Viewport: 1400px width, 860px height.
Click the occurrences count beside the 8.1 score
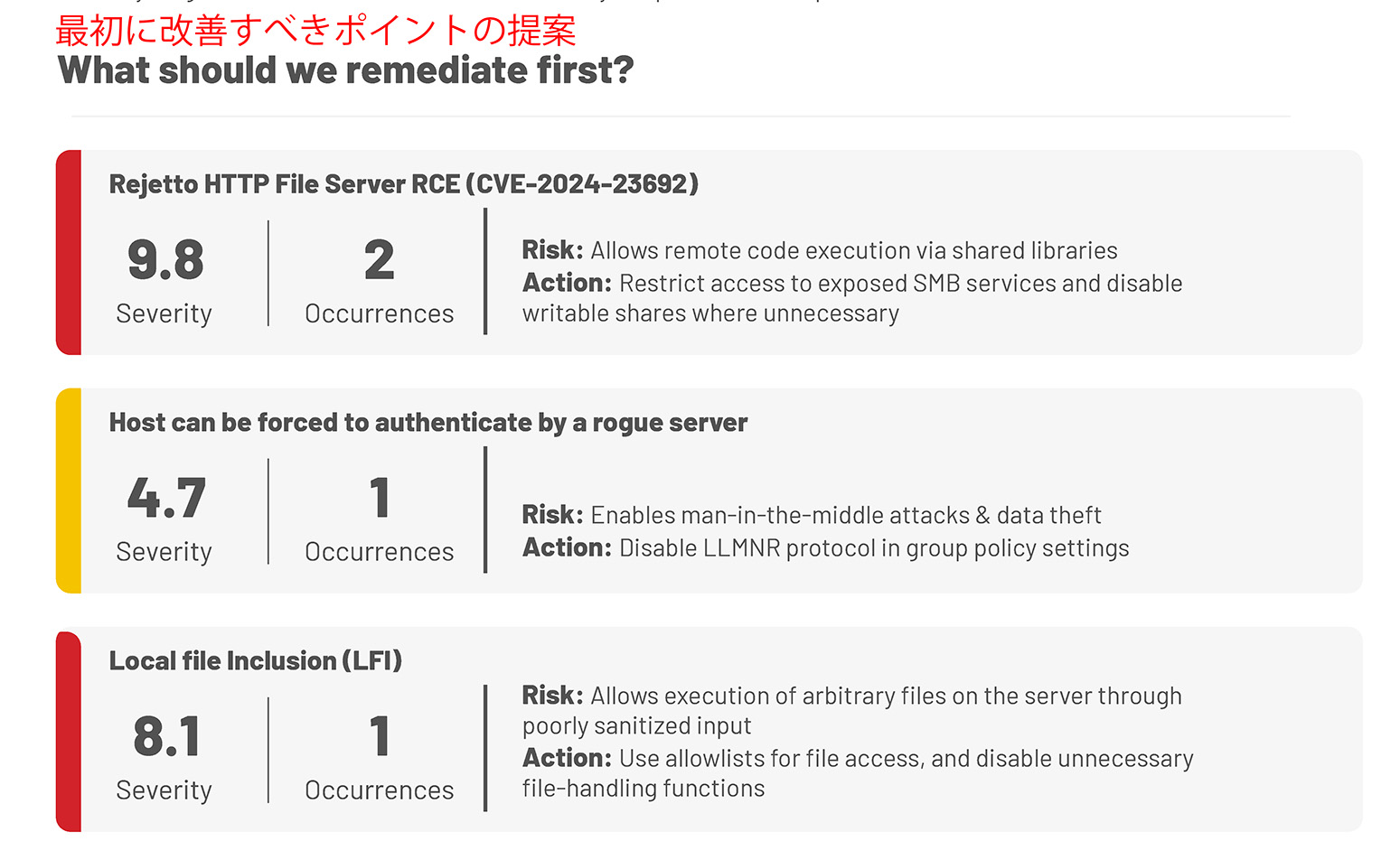380,736
